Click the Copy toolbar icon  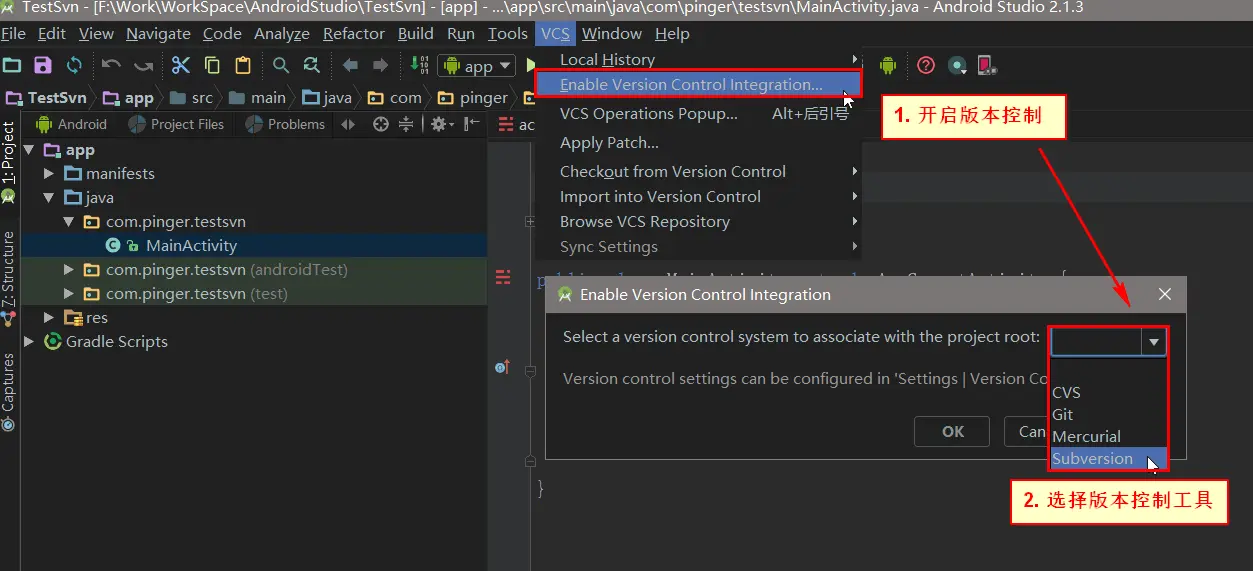point(212,66)
